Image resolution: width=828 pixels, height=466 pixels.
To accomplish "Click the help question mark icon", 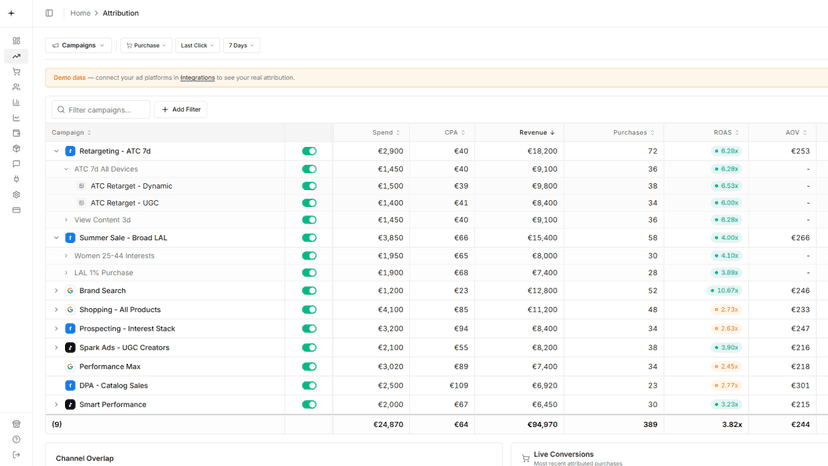I will (x=16, y=439).
